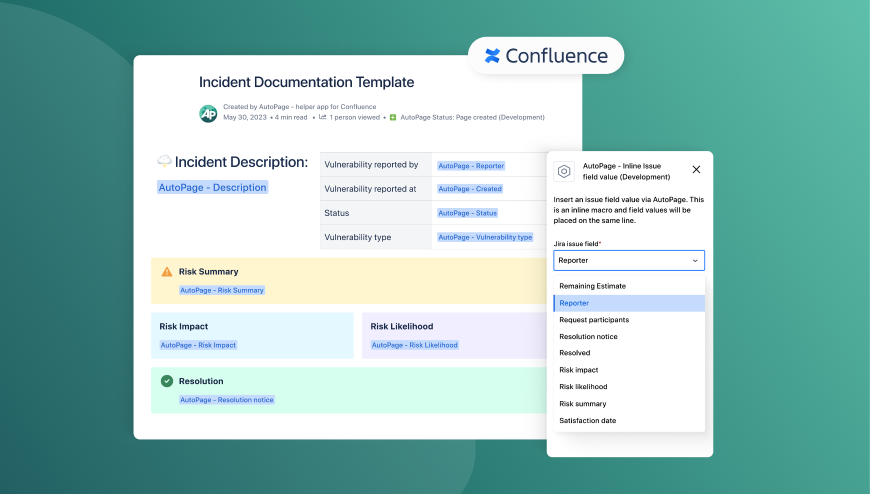
Task: Click the 'AutoPage - Risk Likelihood' placeholder
Action: pos(414,345)
